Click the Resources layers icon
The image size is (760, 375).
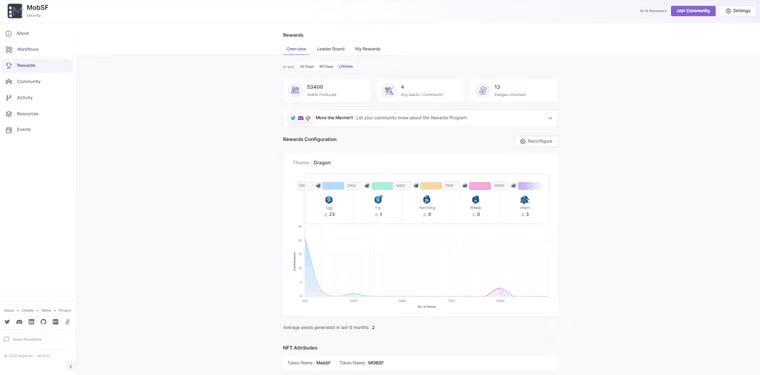(x=9, y=114)
